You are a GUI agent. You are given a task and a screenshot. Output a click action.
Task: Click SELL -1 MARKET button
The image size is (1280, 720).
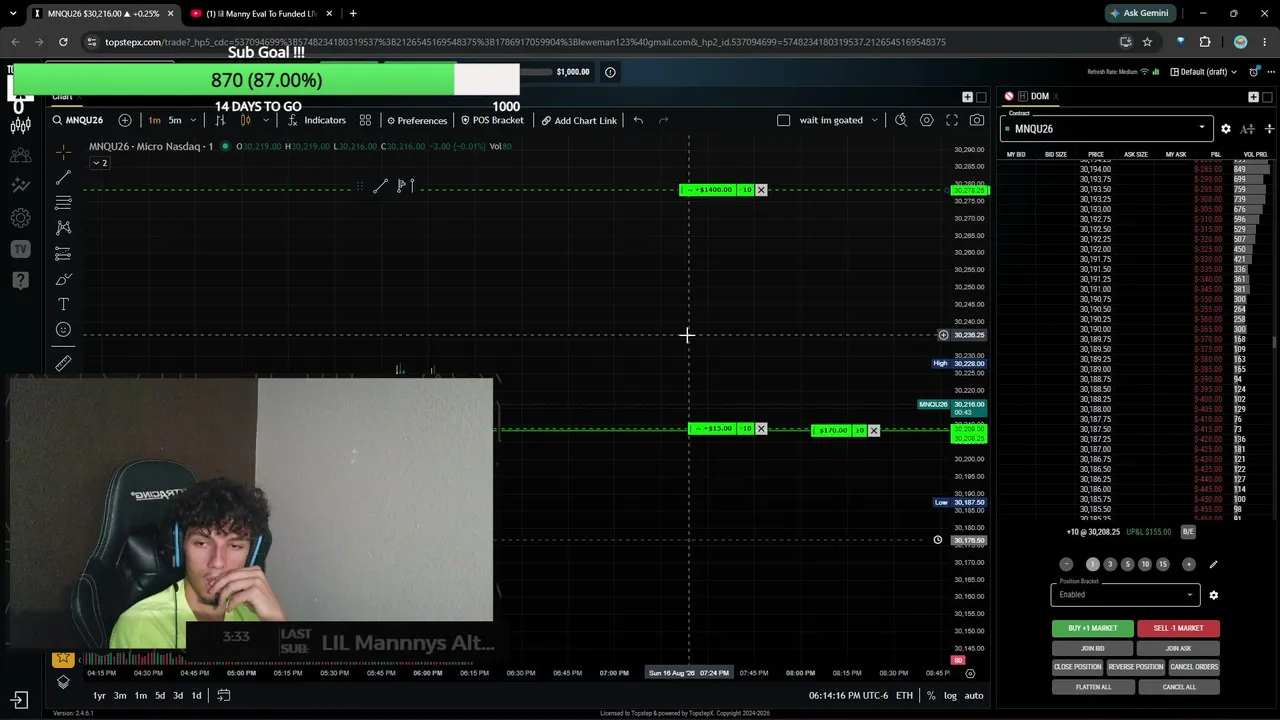pos(1178,628)
